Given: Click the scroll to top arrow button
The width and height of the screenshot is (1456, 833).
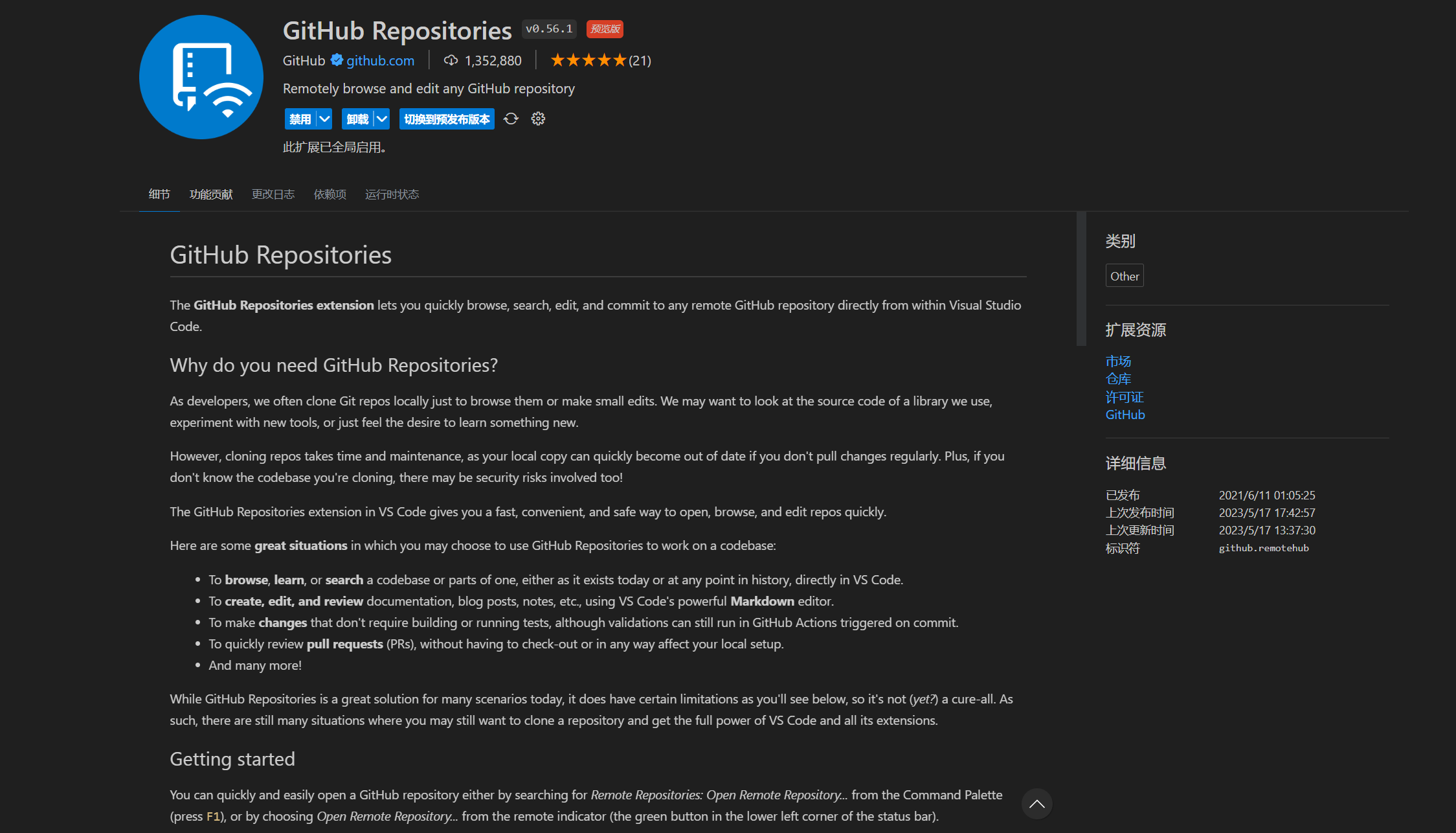Looking at the screenshot, I should coord(1037,804).
